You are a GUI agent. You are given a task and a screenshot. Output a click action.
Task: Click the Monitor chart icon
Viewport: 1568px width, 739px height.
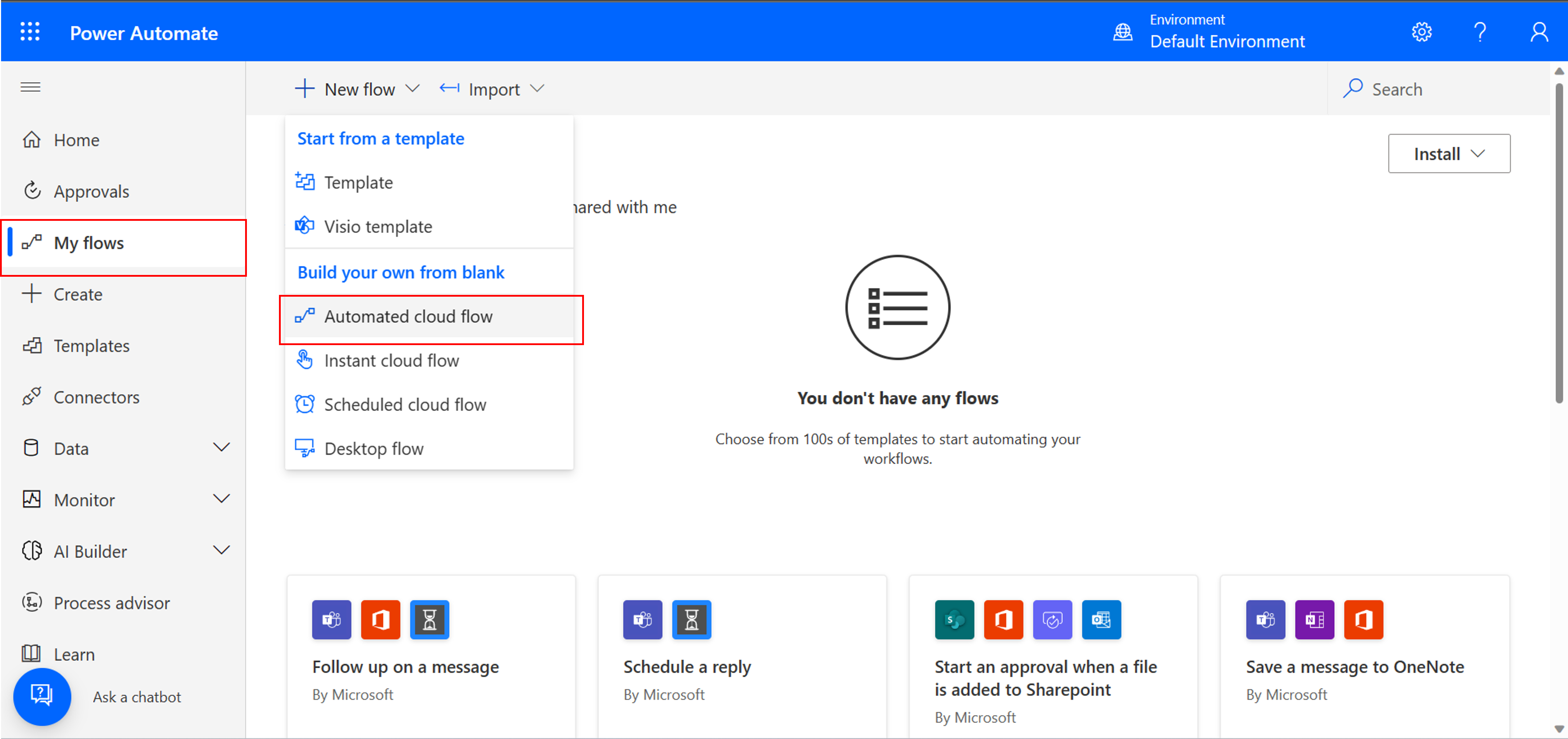tap(32, 499)
